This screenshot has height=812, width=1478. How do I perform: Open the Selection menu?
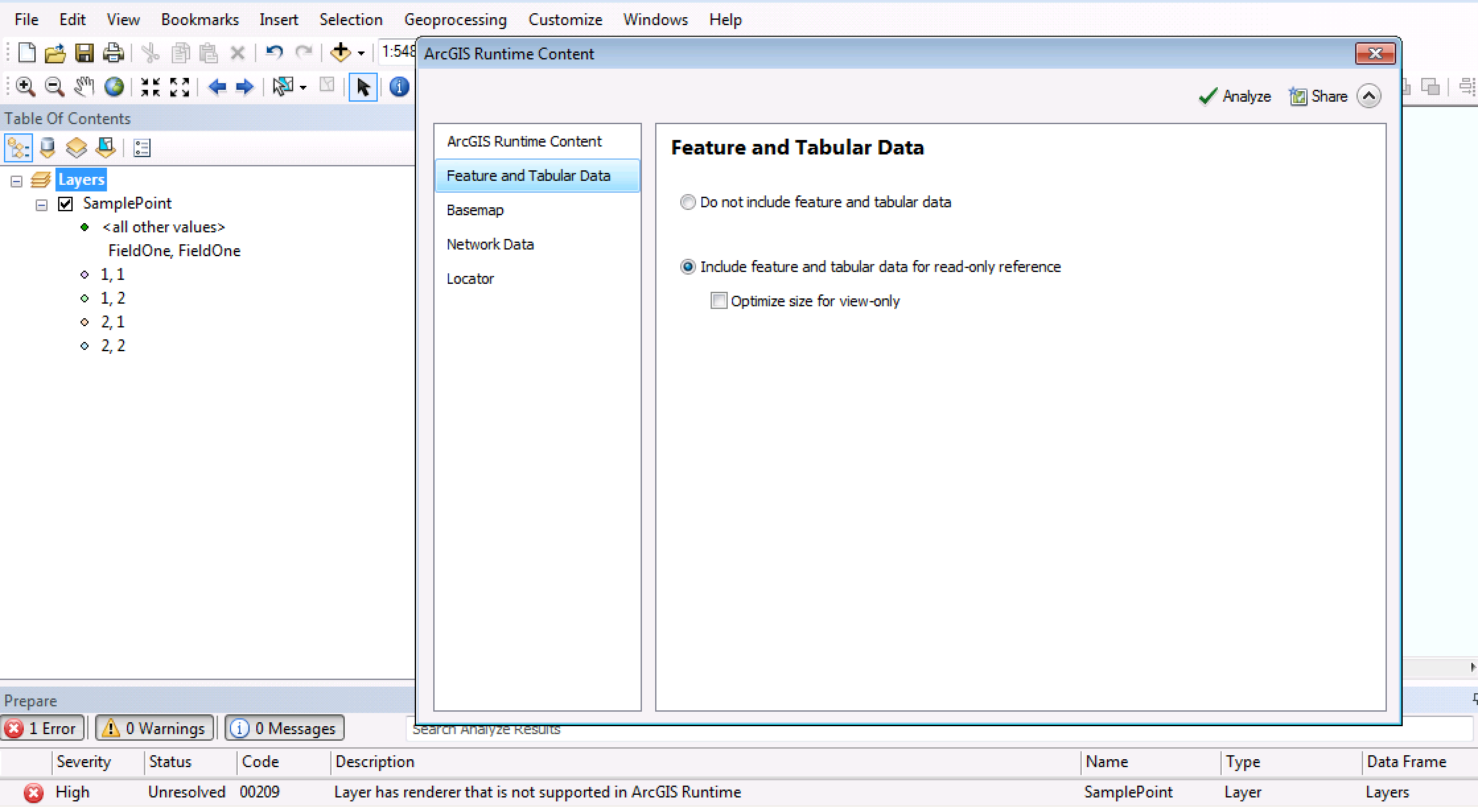351,20
